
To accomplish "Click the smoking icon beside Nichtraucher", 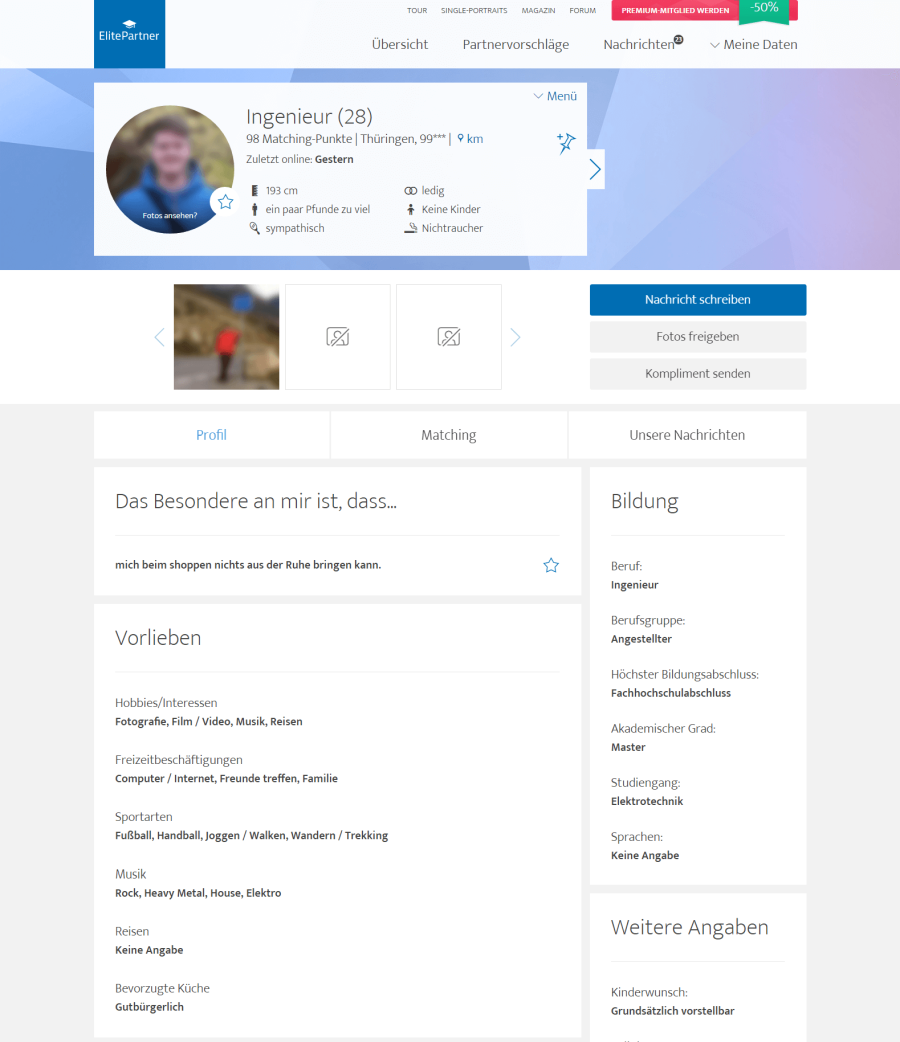I will (x=411, y=228).
